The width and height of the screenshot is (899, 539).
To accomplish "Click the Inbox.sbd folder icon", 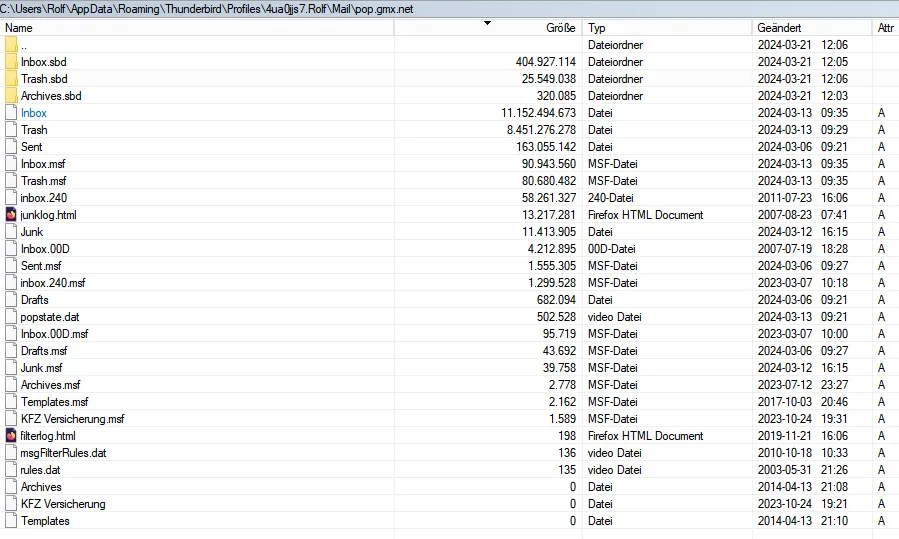I will tap(11, 62).
